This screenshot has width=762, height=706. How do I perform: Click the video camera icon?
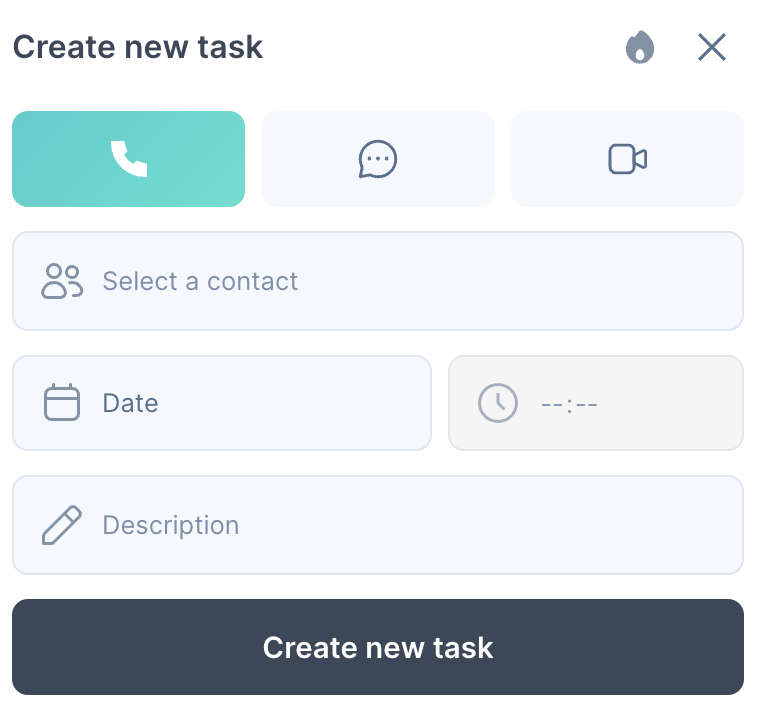[x=627, y=159]
